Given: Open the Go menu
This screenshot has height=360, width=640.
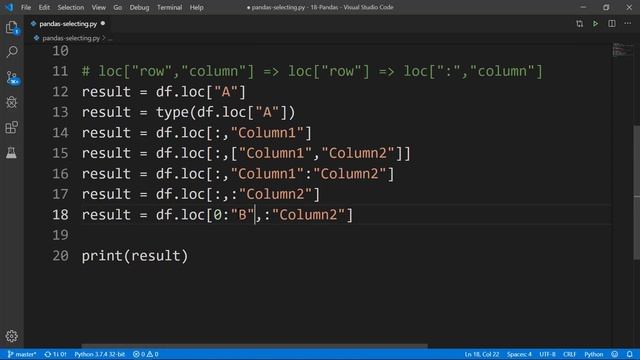Looking at the screenshot, I should click(118, 7).
